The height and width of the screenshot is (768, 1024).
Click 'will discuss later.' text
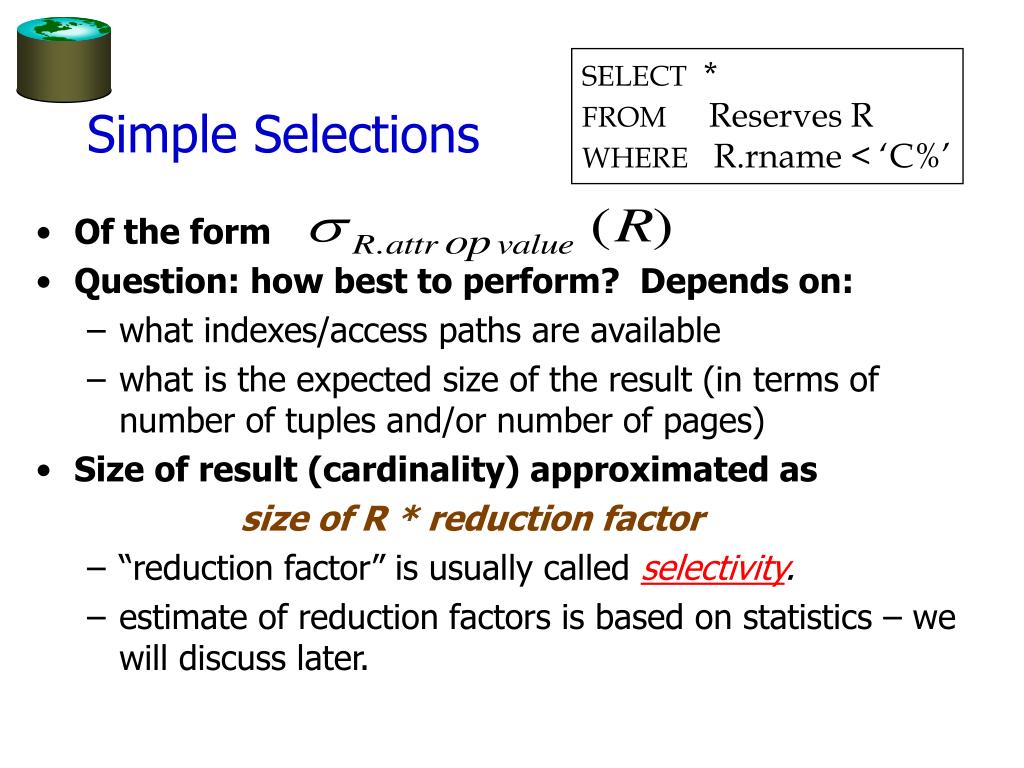(244, 658)
